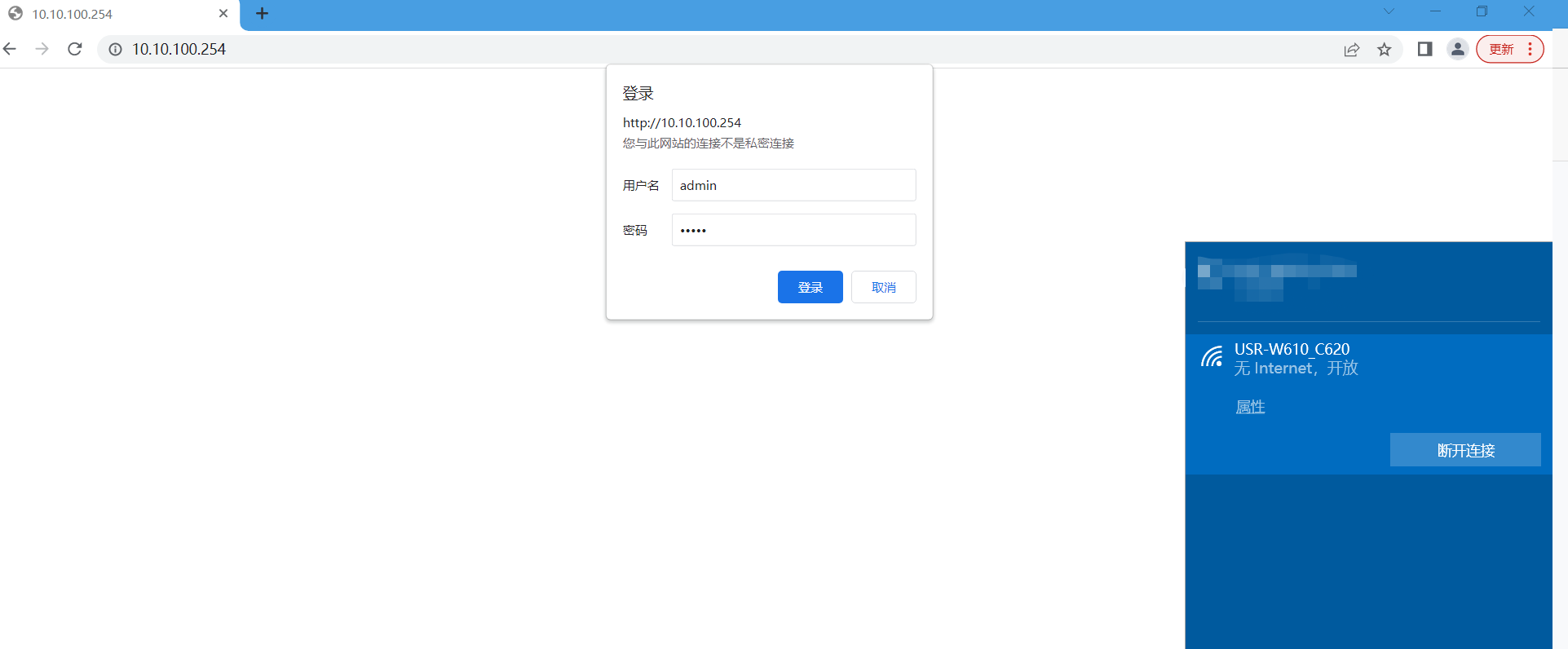
Task: Click the share page icon
Action: point(1351,50)
